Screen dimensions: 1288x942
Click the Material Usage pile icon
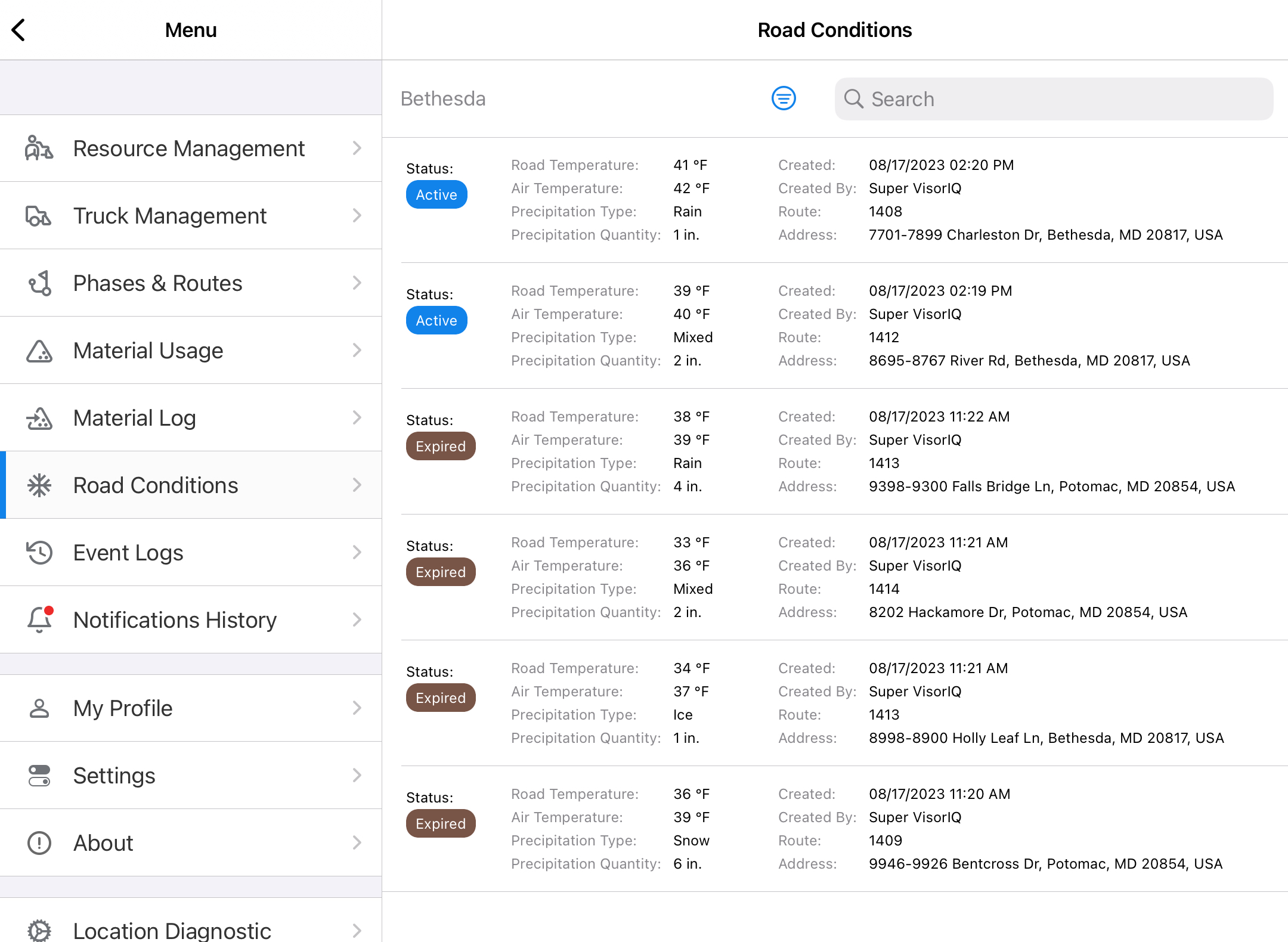(39, 351)
